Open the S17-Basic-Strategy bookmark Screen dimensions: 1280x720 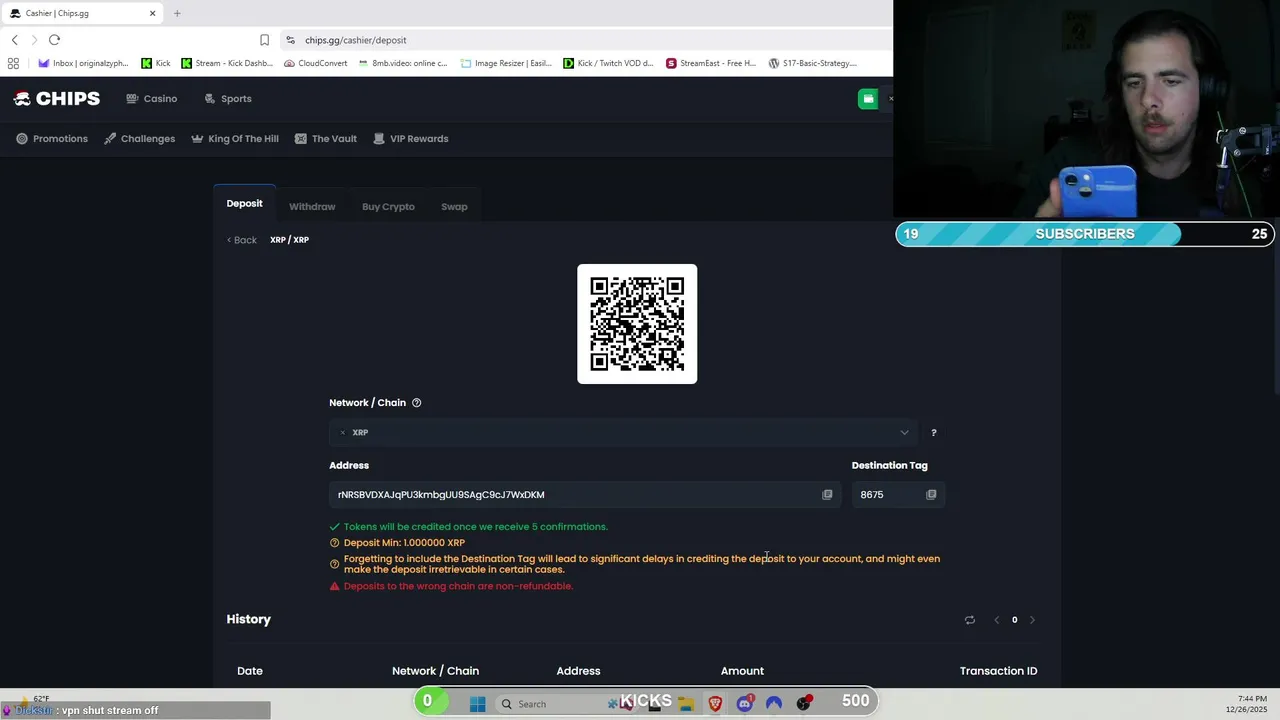pos(813,63)
